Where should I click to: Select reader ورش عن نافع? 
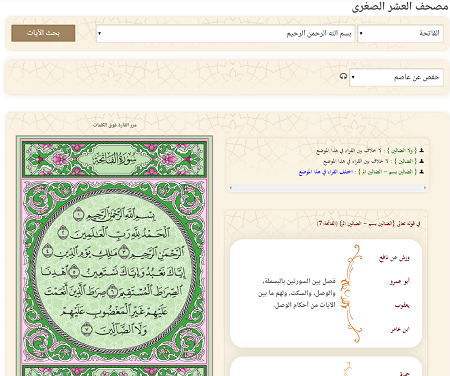[x=394, y=258]
